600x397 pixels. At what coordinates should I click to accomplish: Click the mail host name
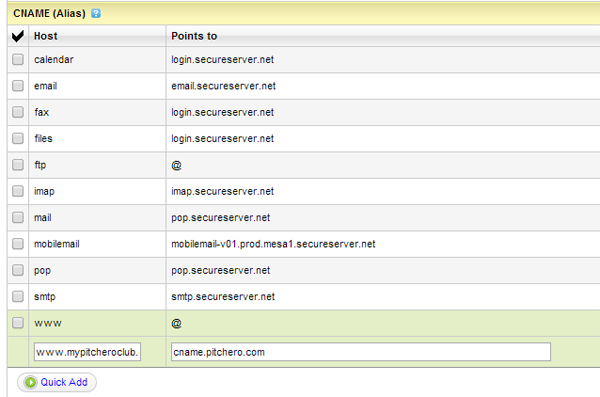43,217
